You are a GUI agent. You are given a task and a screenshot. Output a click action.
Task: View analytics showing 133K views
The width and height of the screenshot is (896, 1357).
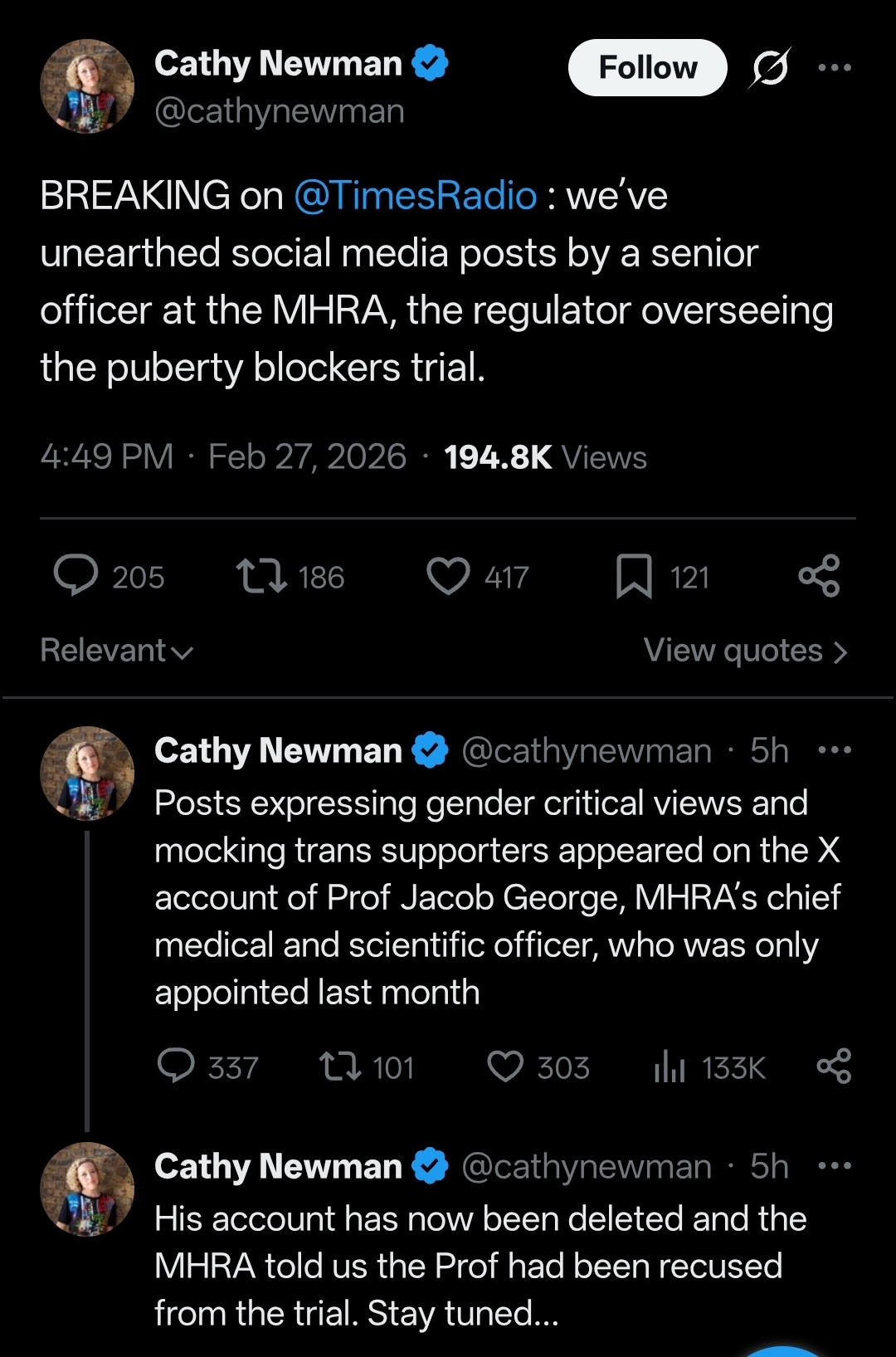coord(670,1067)
